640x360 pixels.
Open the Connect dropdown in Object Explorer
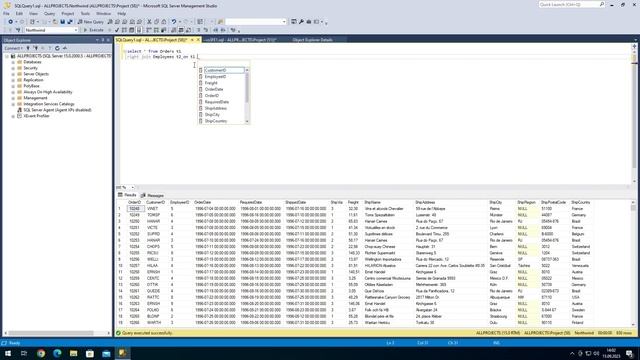point(13,48)
